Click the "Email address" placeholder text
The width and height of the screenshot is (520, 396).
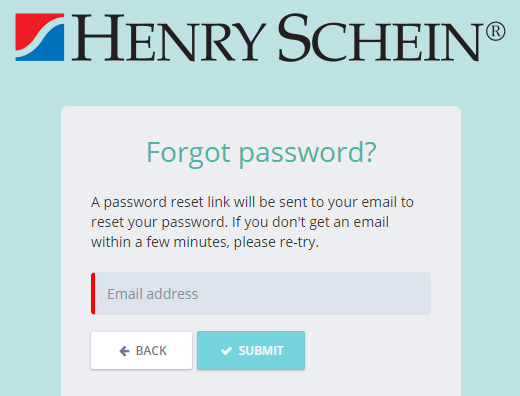(x=153, y=294)
